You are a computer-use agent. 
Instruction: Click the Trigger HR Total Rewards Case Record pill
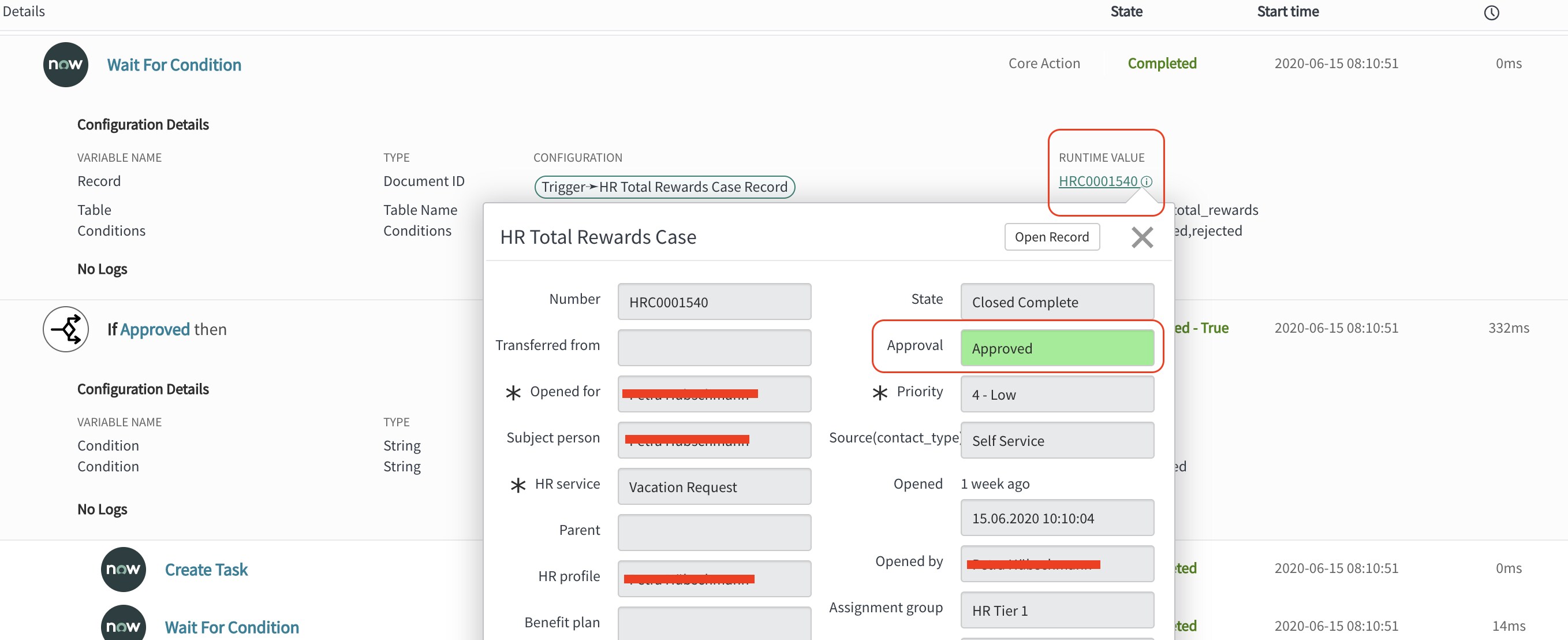[664, 187]
